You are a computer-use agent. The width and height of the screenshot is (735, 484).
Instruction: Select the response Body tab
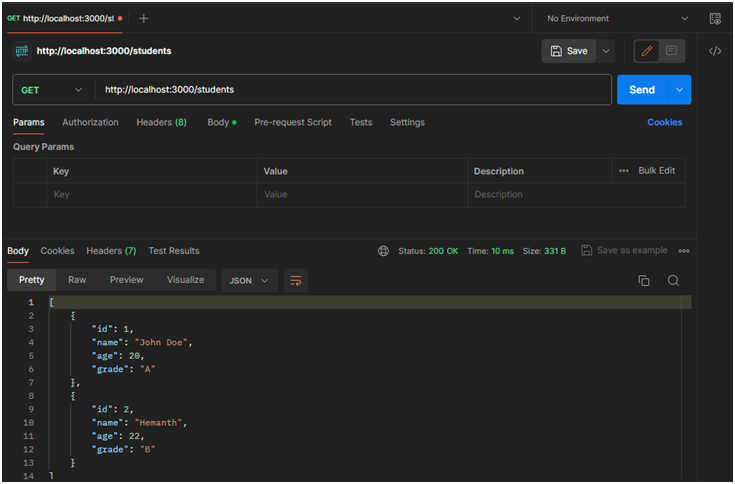coord(18,251)
